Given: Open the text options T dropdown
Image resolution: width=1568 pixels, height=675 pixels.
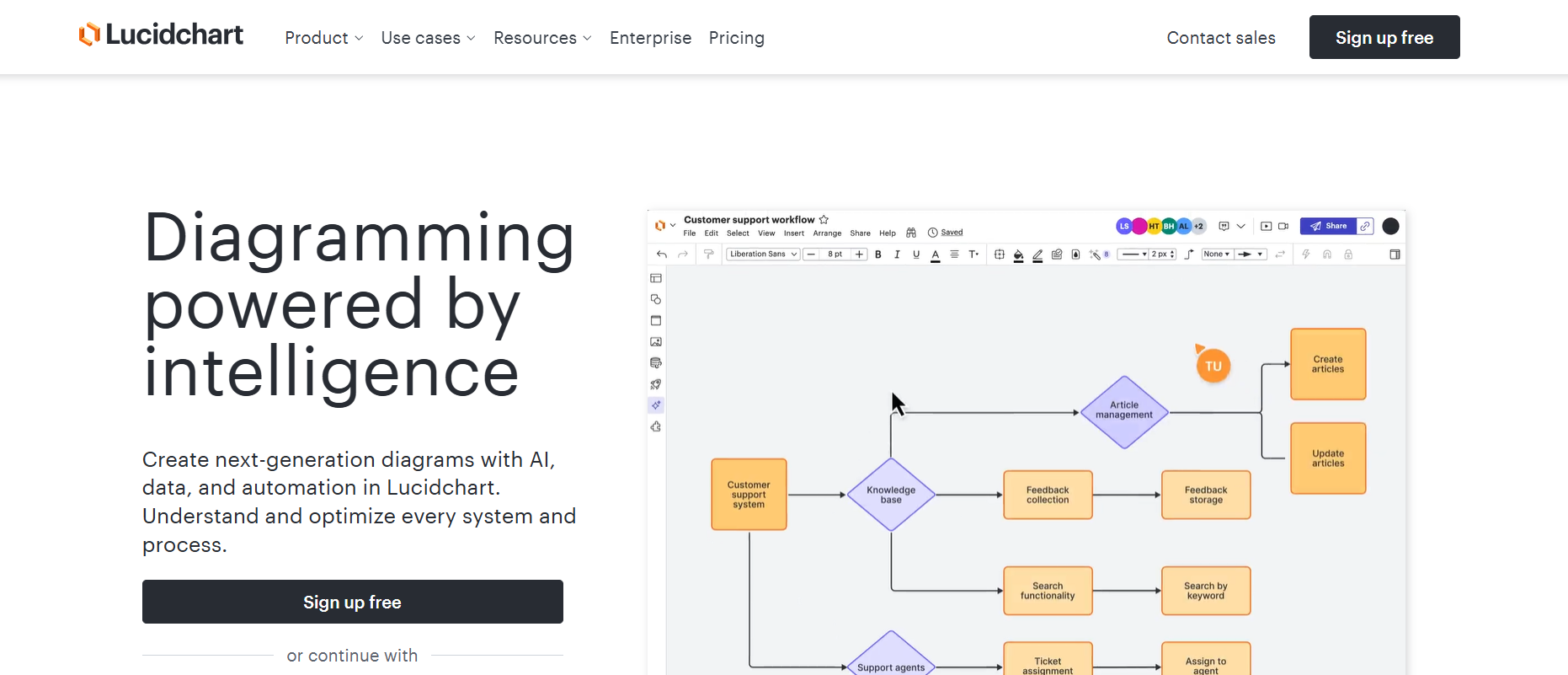Looking at the screenshot, I should [x=973, y=254].
